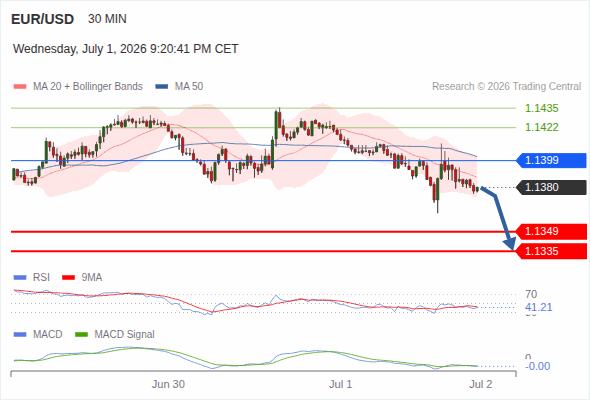Click the MA 50 blue legend swatch
This screenshot has width=590, height=400.
[162, 87]
